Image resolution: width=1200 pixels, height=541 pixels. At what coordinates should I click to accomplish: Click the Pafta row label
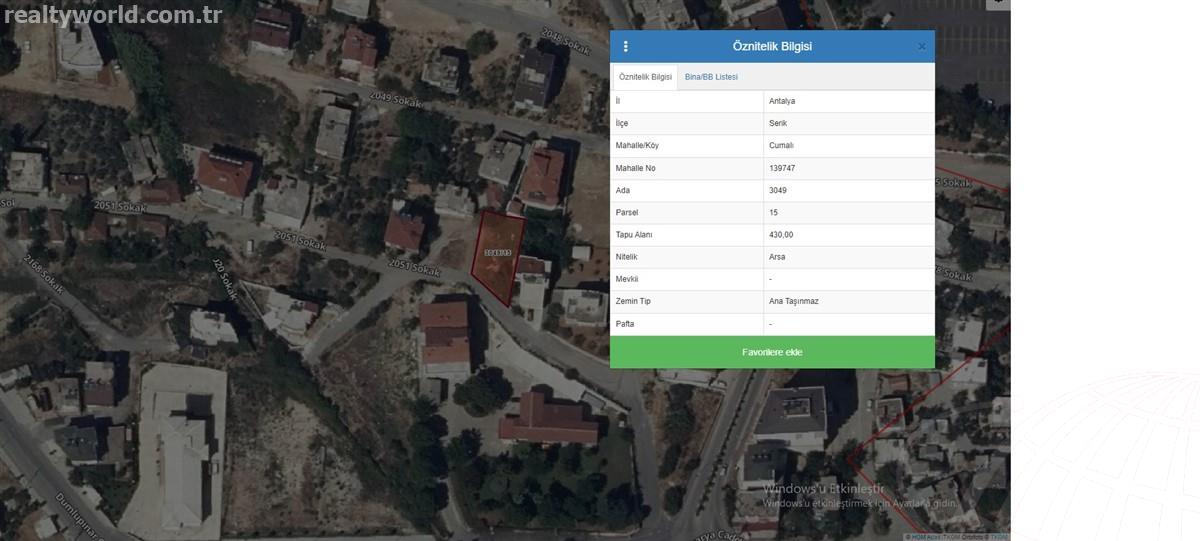click(x=625, y=324)
